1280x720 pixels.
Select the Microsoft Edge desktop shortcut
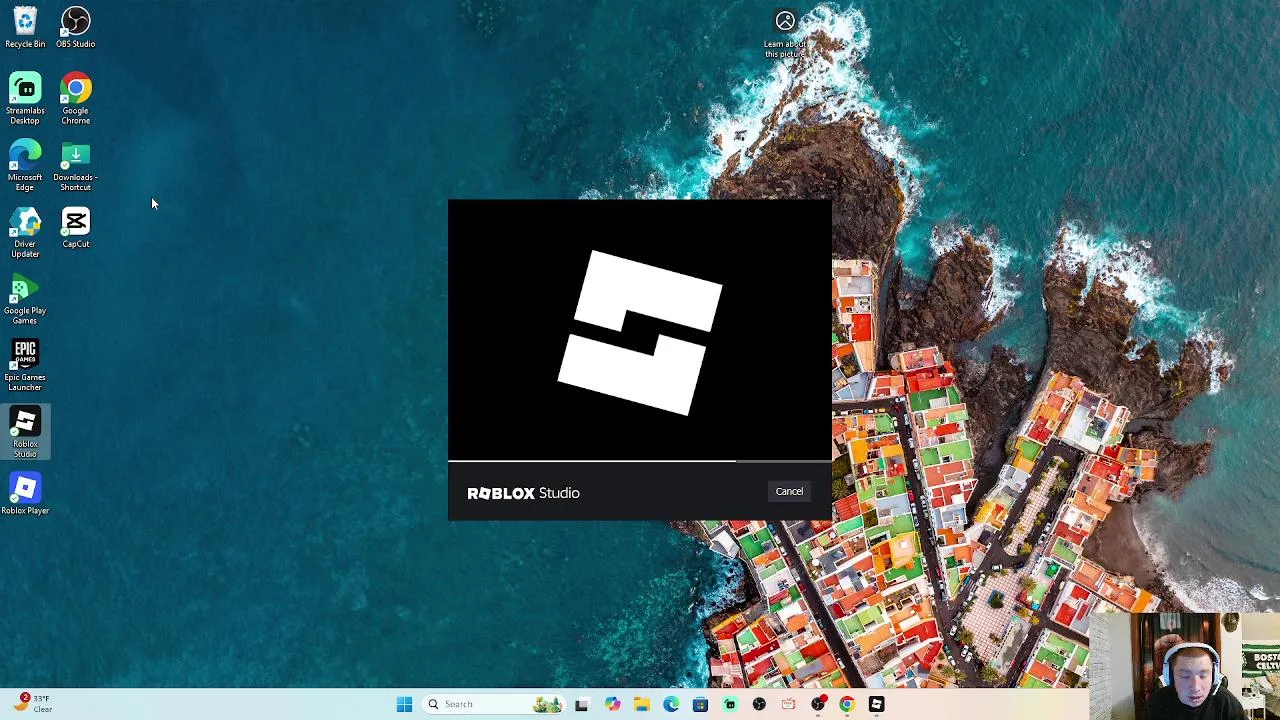pyautogui.click(x=25, y=166)
